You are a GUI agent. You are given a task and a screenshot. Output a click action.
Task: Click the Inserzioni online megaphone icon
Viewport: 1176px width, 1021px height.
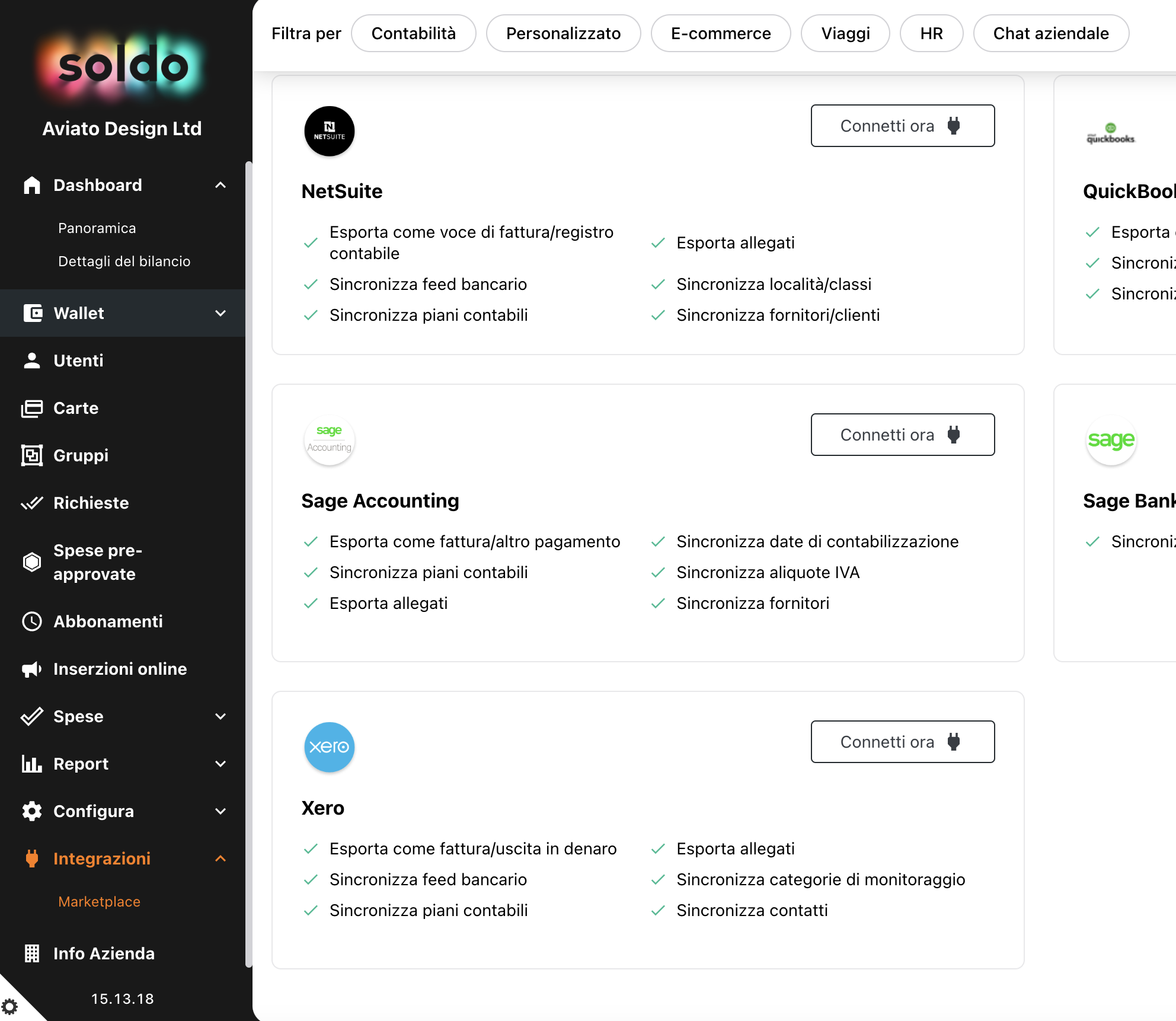[32, 669]
